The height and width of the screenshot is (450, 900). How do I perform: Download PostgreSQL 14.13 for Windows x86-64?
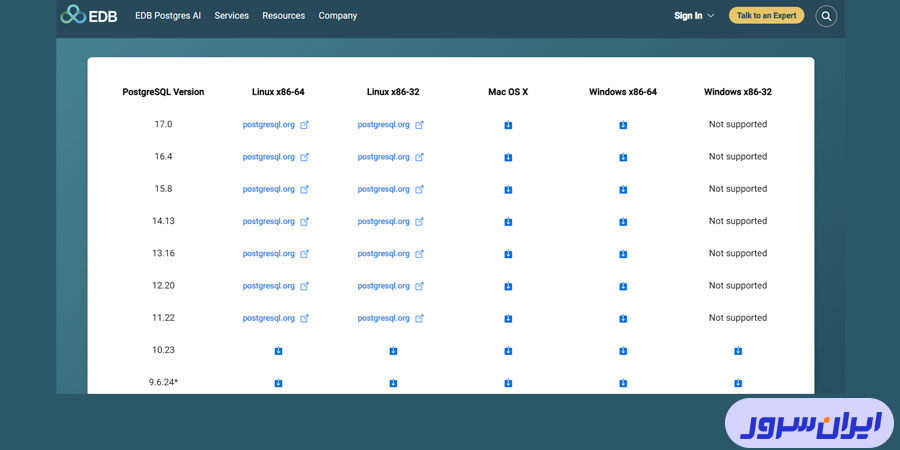[x=623, y=222]
